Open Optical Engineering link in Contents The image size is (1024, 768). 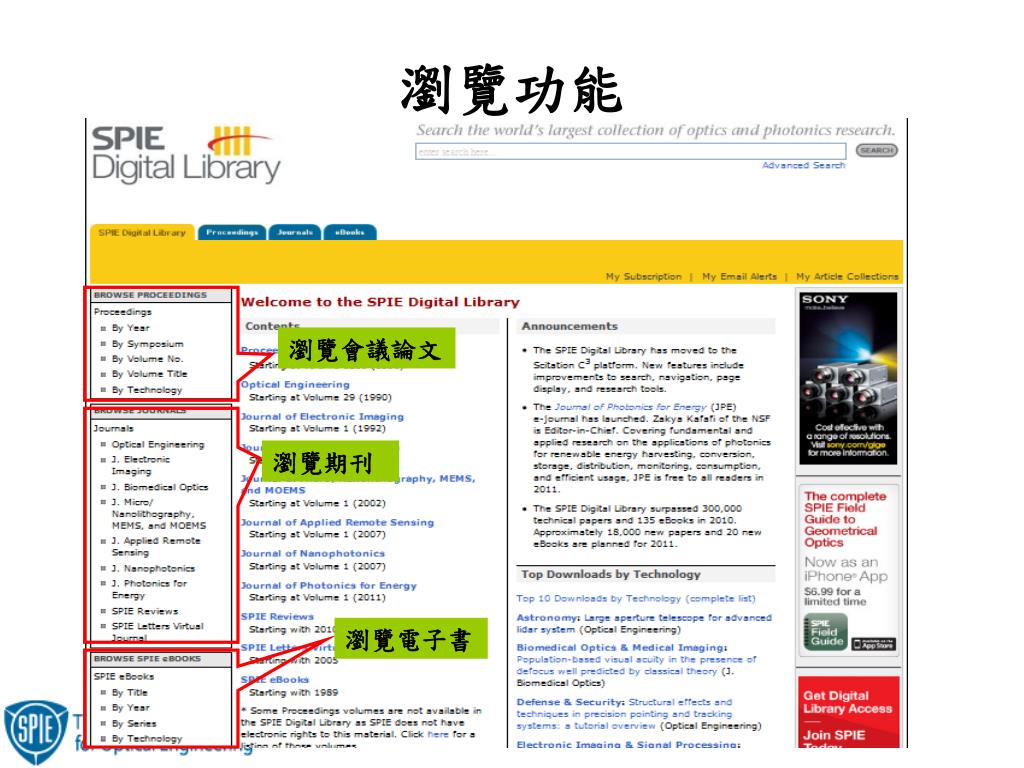(295, 385)
